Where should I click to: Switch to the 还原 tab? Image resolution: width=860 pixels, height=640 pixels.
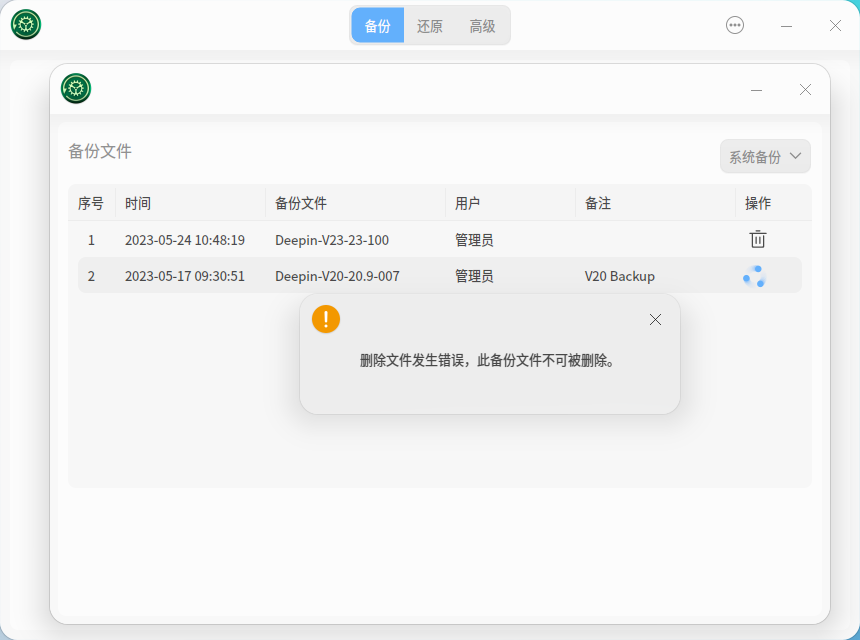429,26
